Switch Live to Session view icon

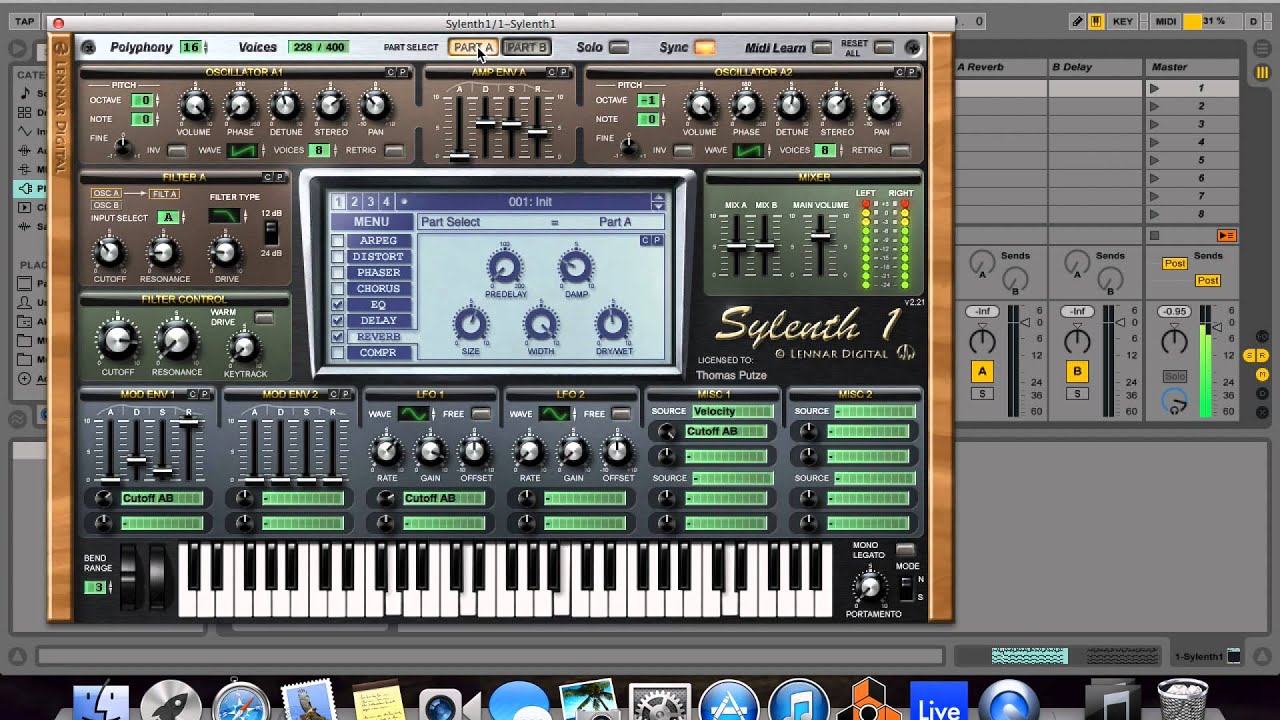pyautogui.click(x=1262, y=72)
